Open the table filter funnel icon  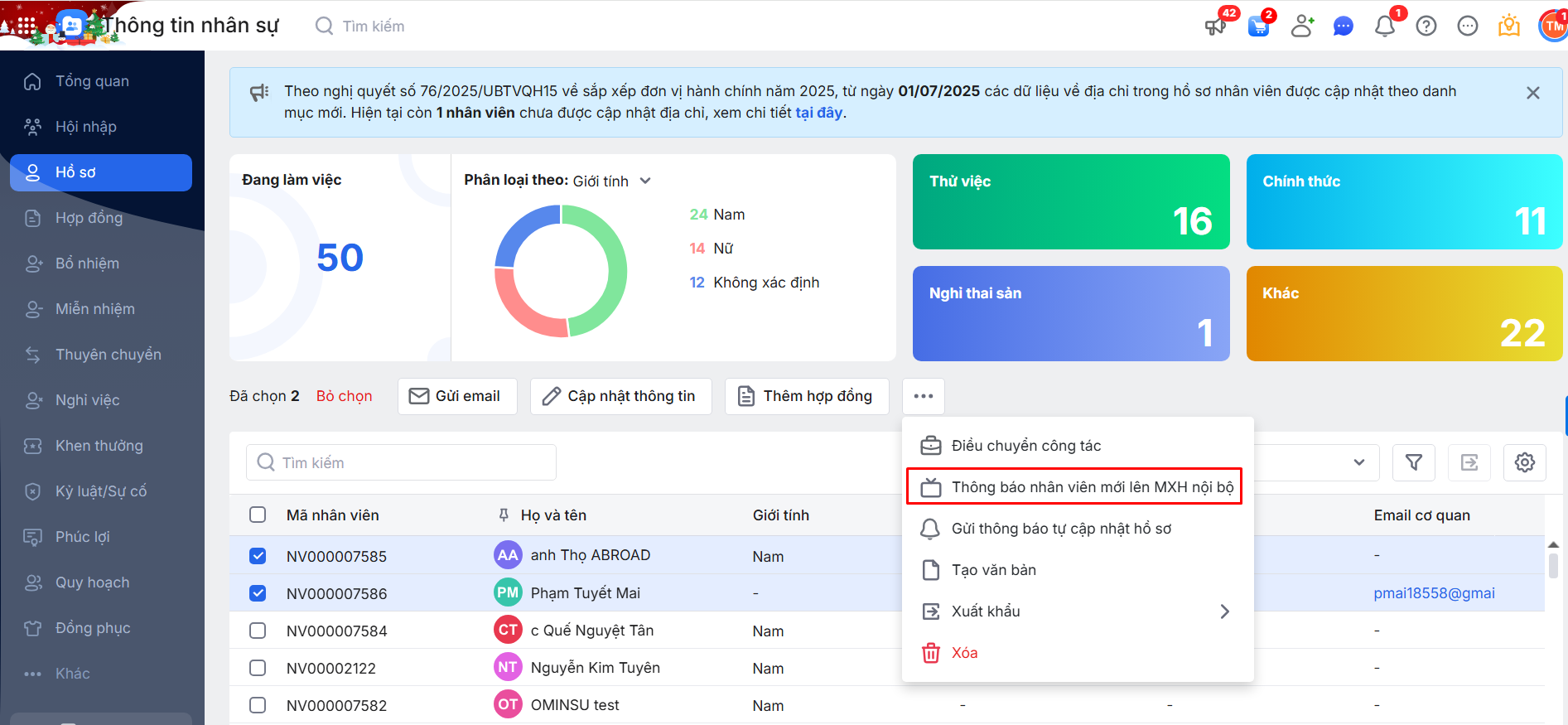pos(1414,462)
